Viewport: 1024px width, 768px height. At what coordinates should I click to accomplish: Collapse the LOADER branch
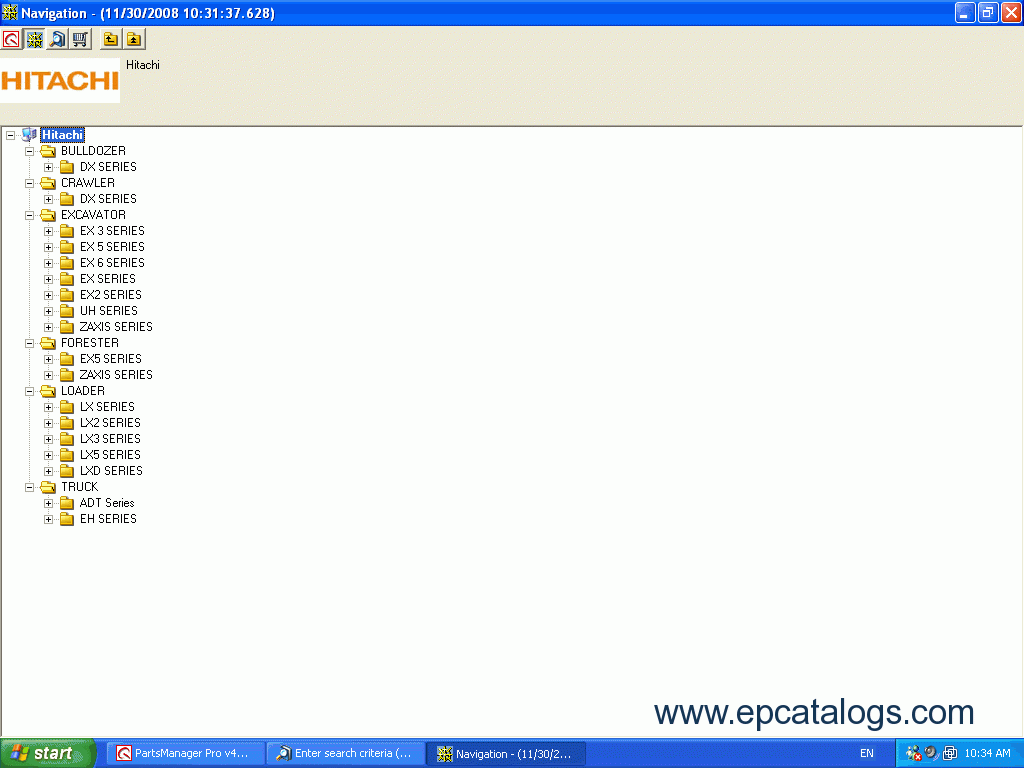pos(29,391)
